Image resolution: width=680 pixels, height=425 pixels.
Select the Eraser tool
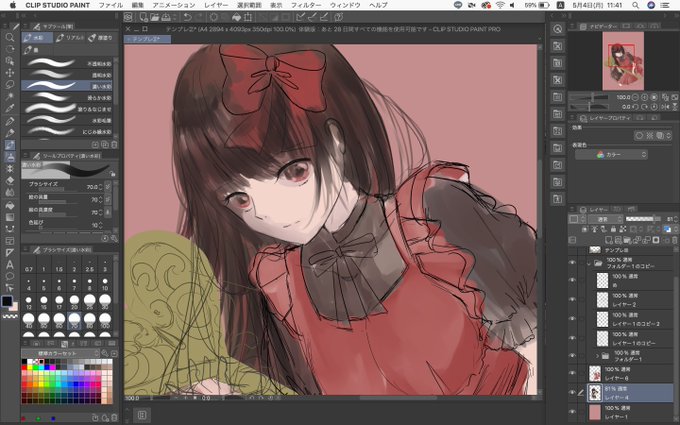[10, 181]
